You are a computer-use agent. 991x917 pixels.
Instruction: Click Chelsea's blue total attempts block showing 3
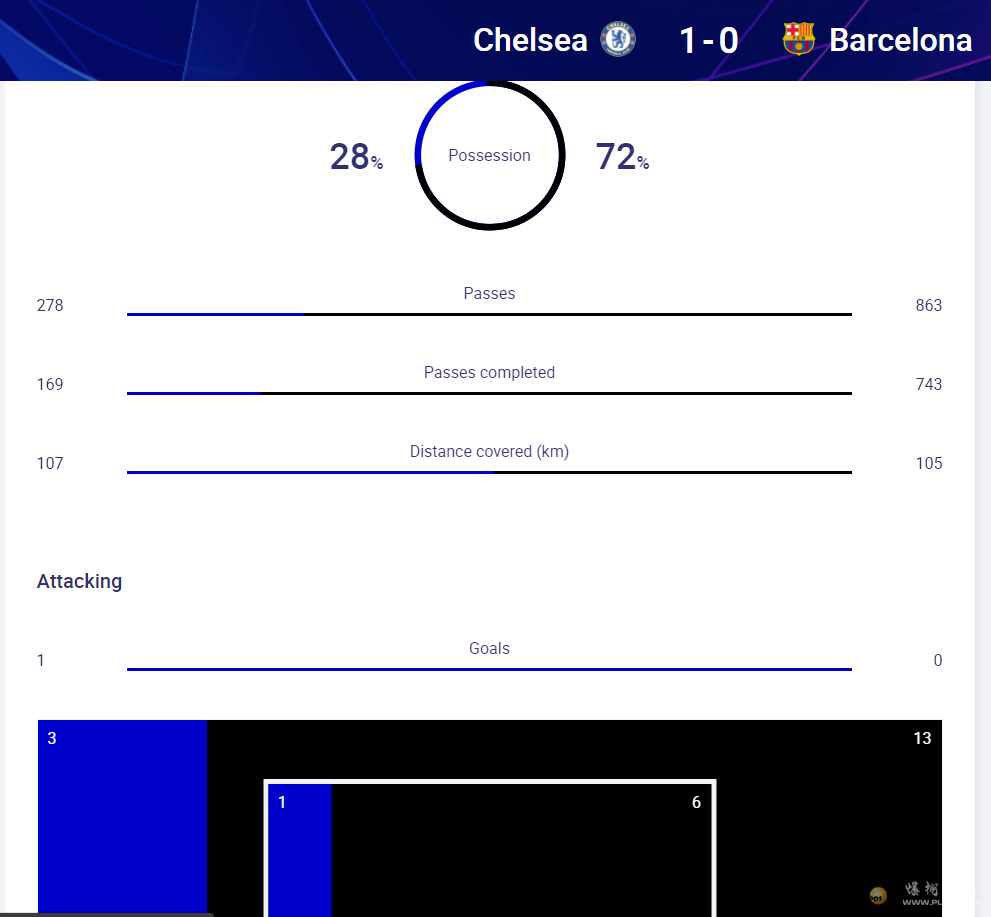[122, 818]
